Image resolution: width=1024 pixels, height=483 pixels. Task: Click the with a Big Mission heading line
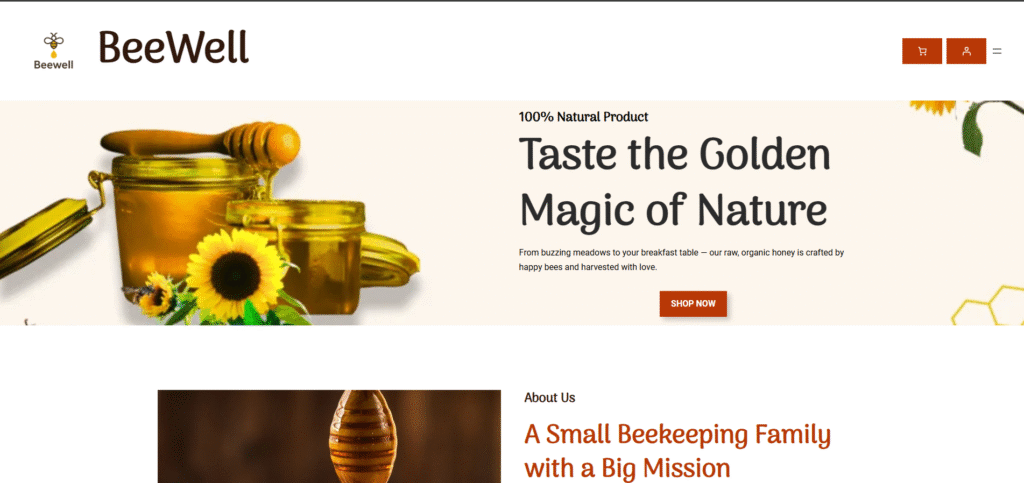pos(627,469)
